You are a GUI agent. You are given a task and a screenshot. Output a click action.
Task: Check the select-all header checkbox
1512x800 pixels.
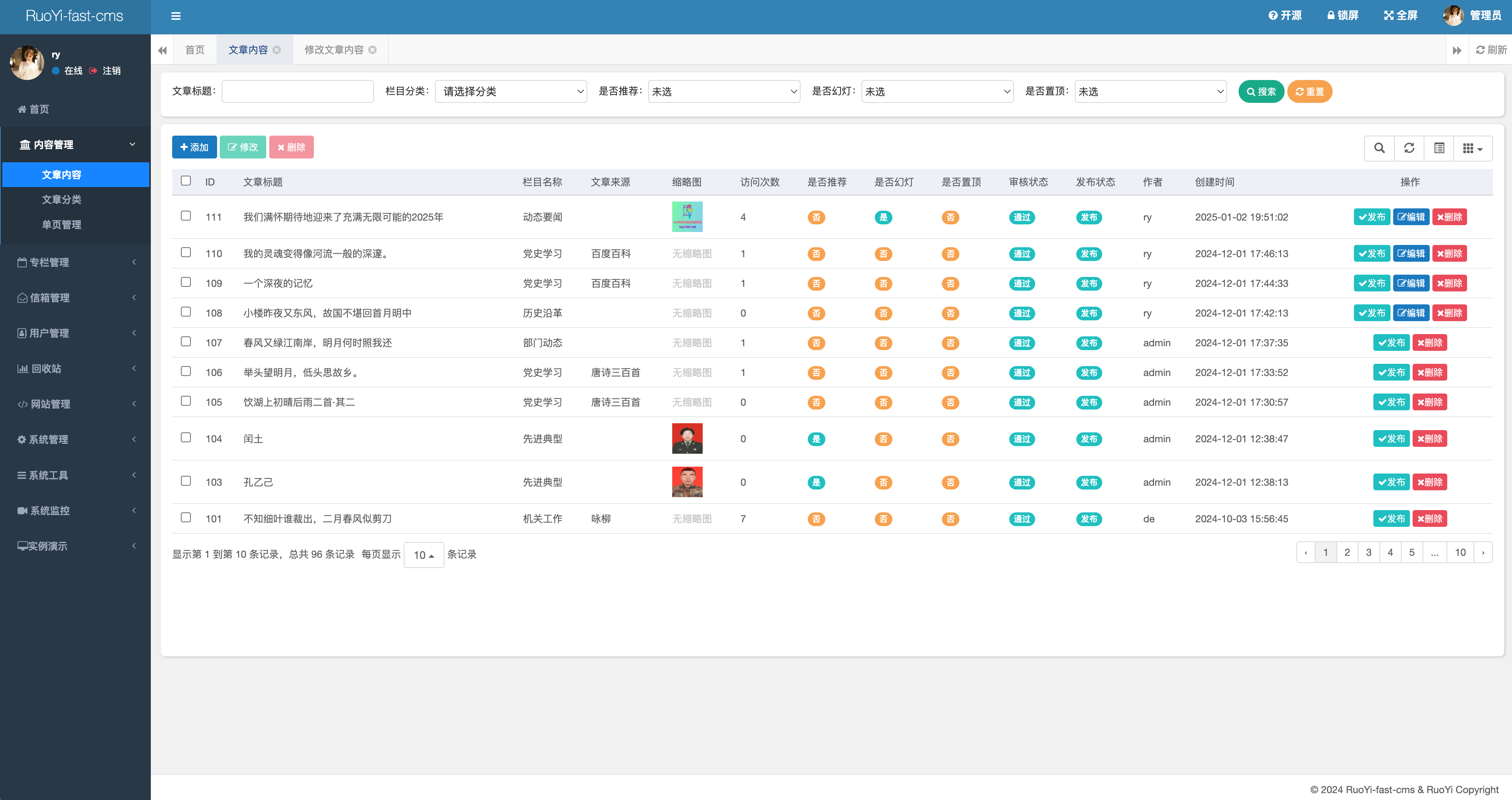(185, 181)
